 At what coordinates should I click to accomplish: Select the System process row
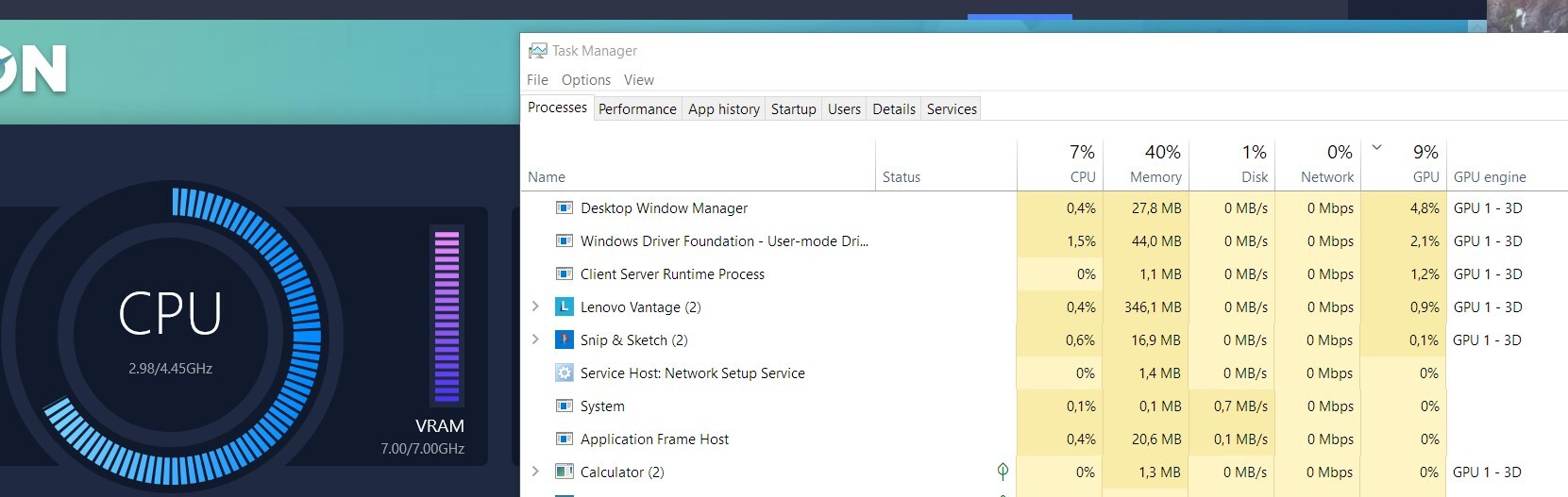click(x=1044, y=406)
